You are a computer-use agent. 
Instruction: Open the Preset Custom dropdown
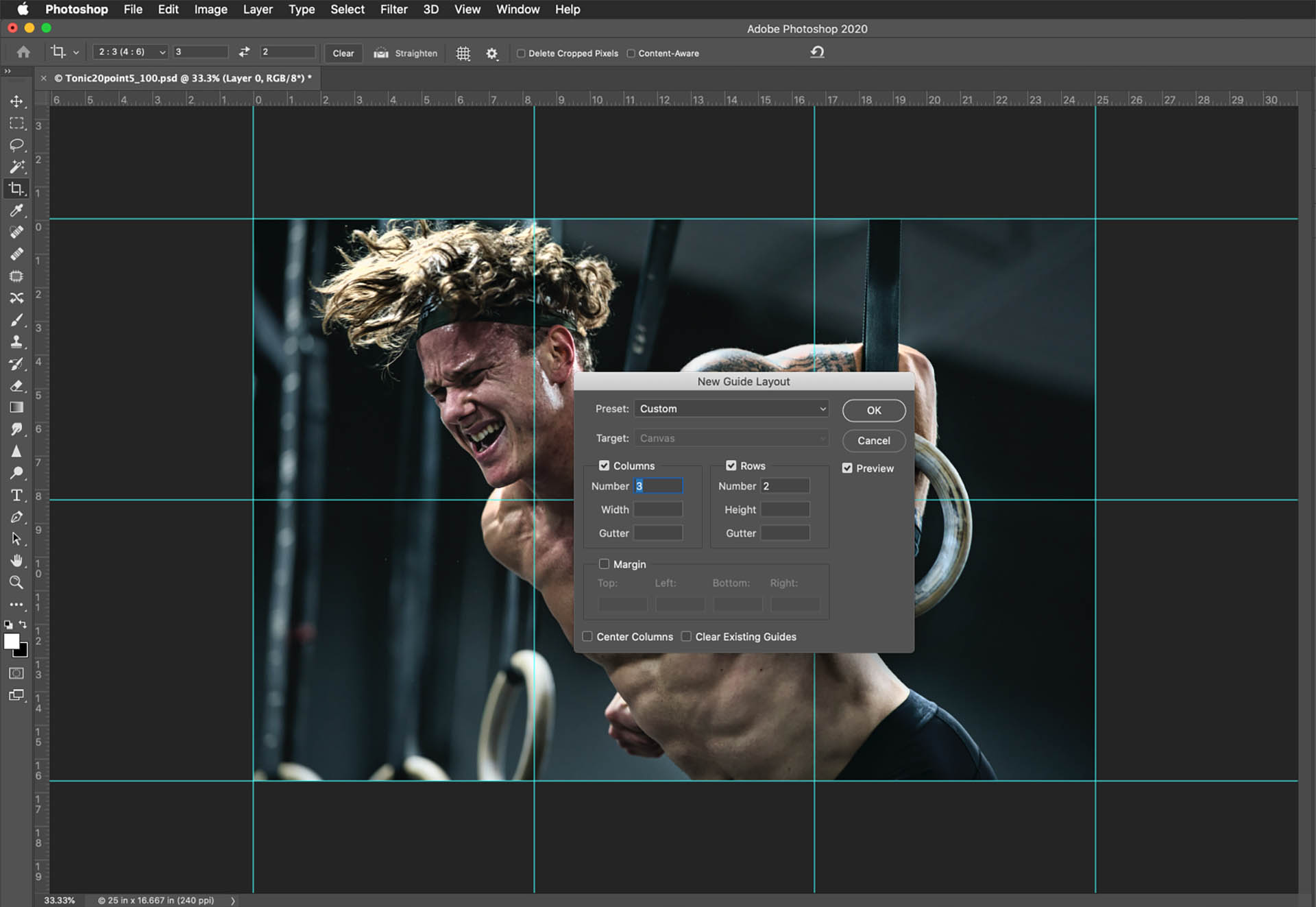[x=731, y=409]
